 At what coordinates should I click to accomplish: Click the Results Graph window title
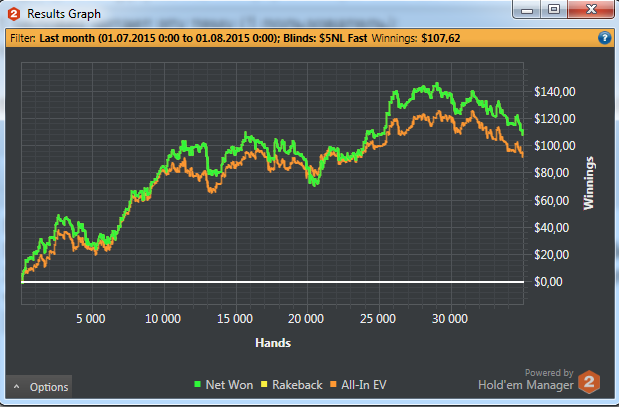click(x=64, y=14)
